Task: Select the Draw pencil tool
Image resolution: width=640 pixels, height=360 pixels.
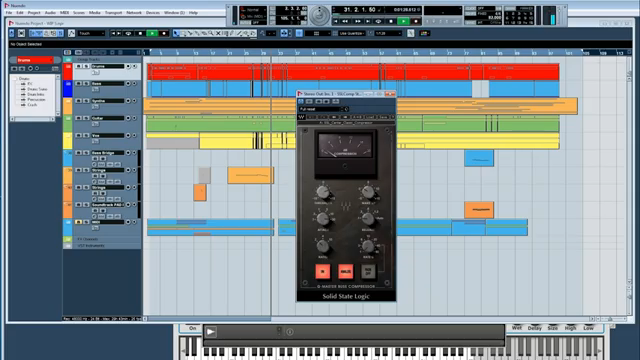Action: (231, 33)
